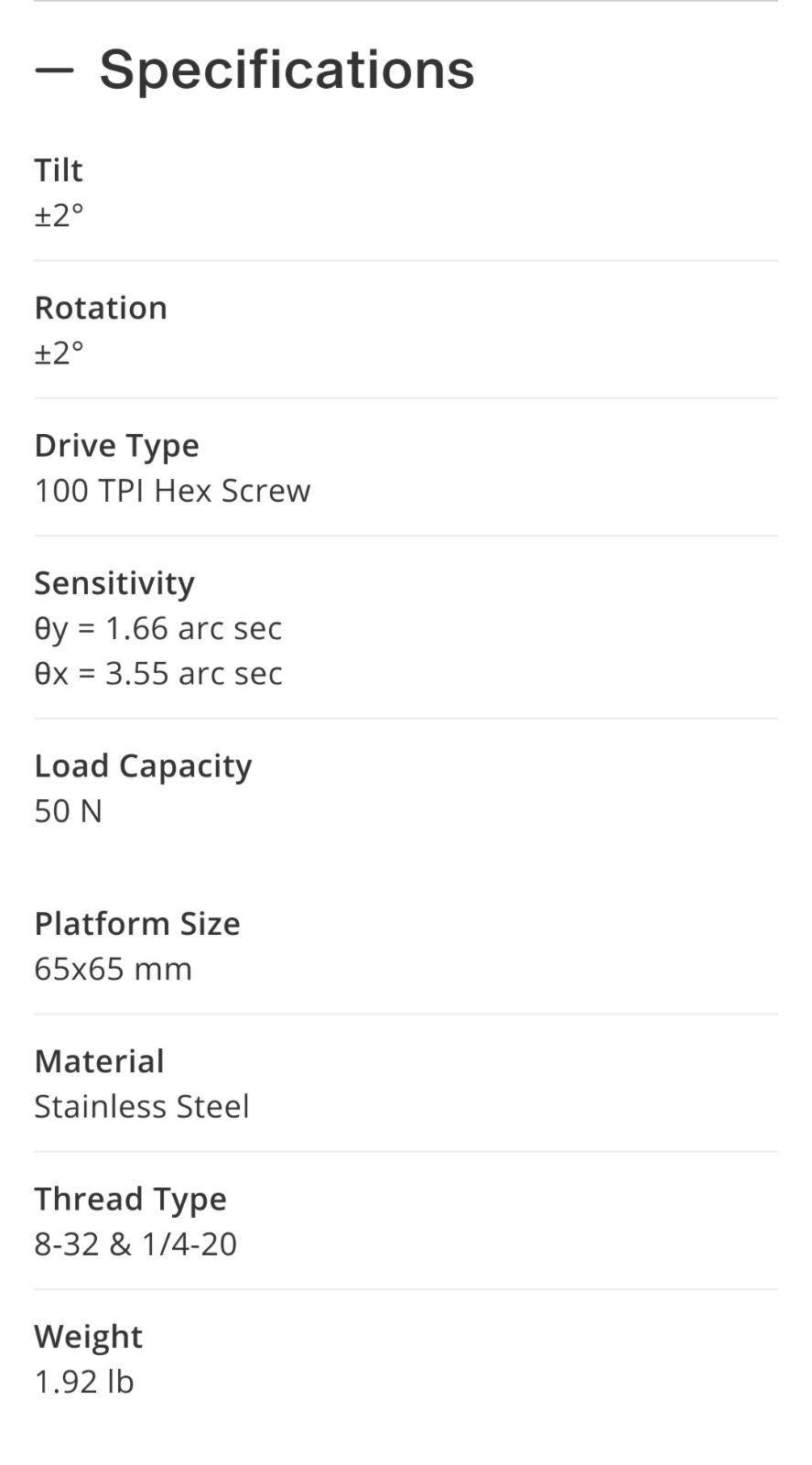Click the Material label
Image resolution: width=812 pixels, height=1465 pixels.
click(99, 1061)
